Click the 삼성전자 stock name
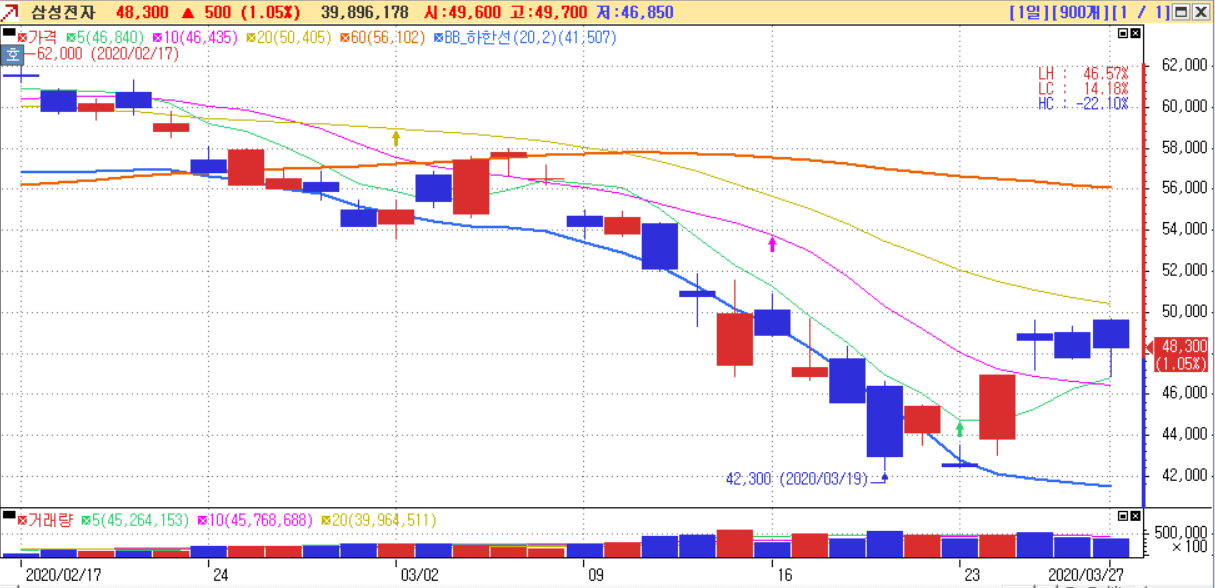This screenshot has height=588, width=1215. (64, 13)
